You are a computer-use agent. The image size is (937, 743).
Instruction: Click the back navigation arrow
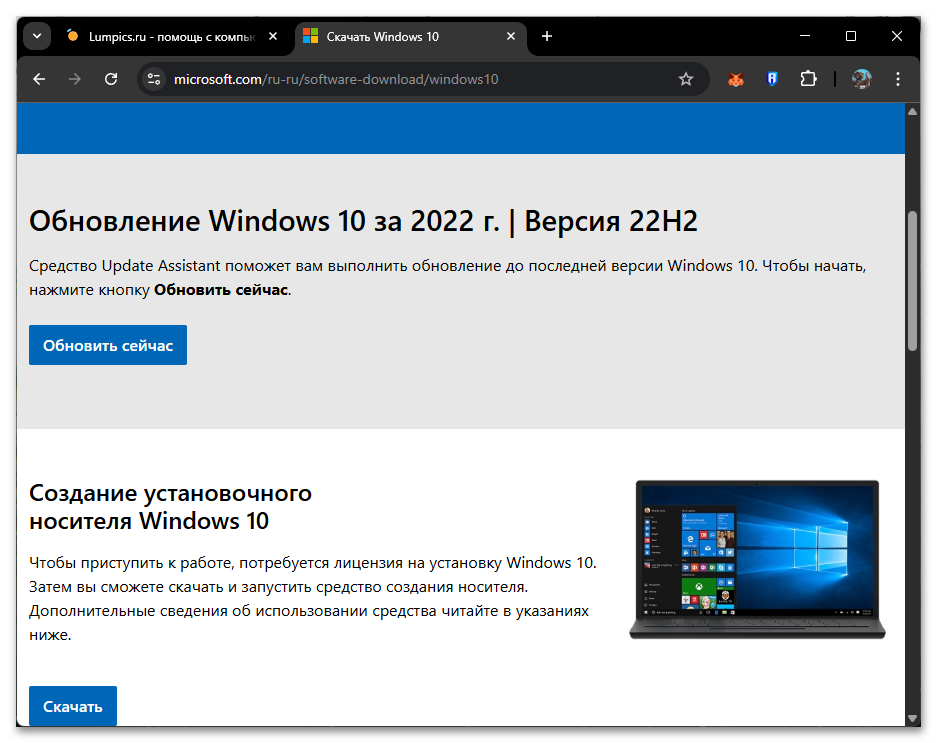tap(39, 79)
